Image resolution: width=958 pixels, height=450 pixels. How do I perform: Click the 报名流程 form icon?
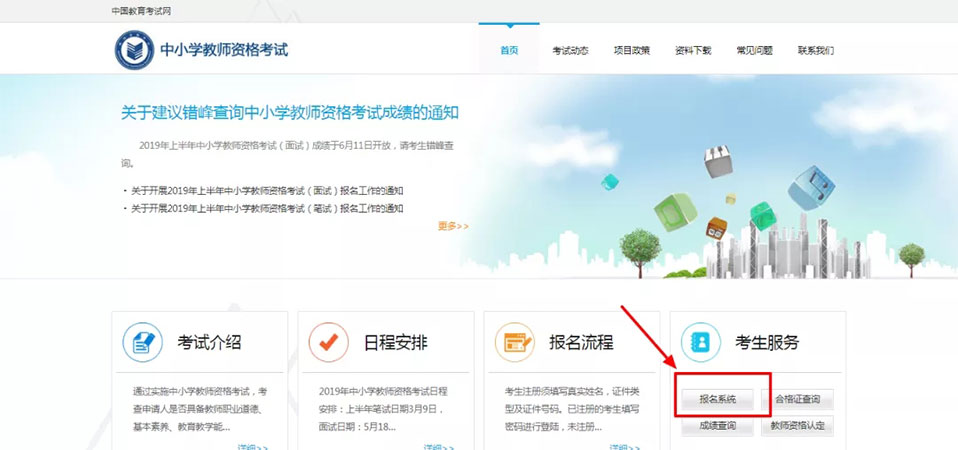[x=514, y=343]
